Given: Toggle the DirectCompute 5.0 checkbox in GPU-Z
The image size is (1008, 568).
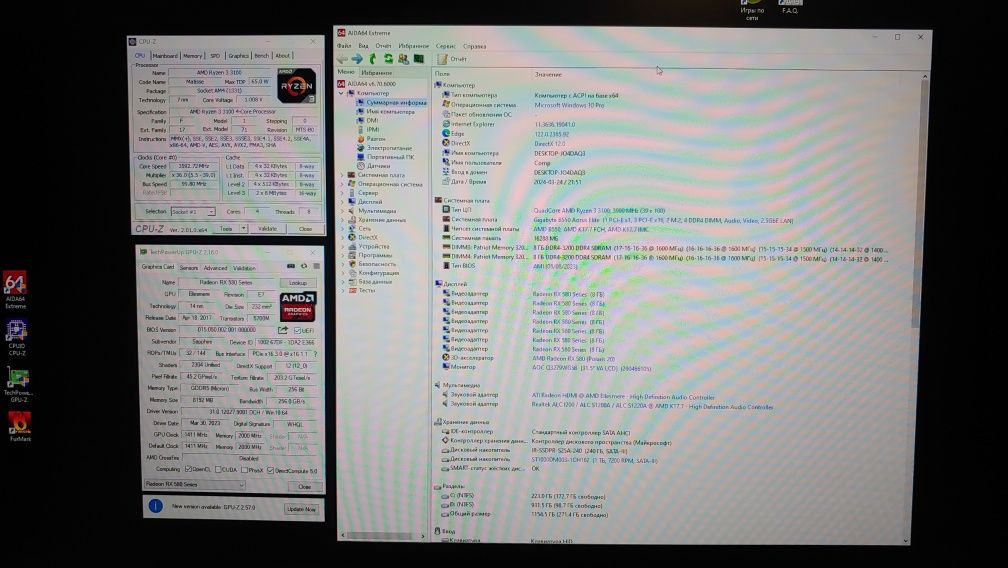Looking at the screenshot, I should [x=271, y=470].
